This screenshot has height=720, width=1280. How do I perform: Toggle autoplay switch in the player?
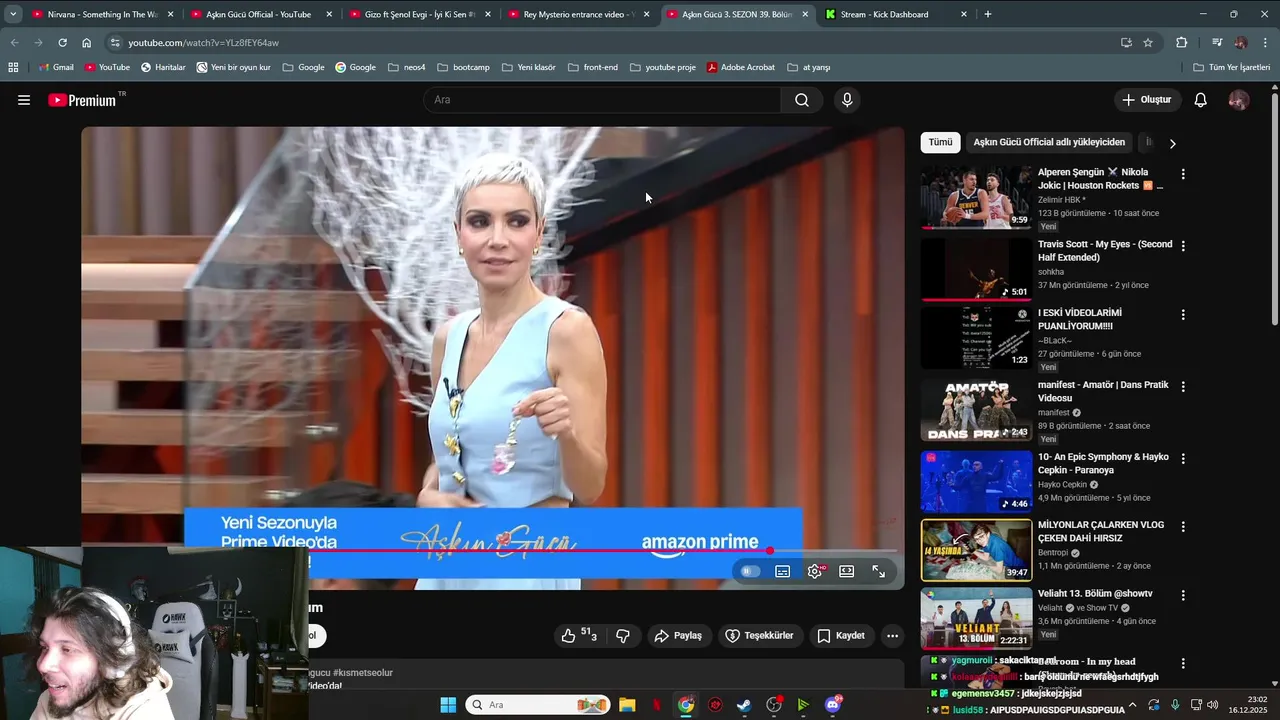pyautogui.click(x=750, y=571)
